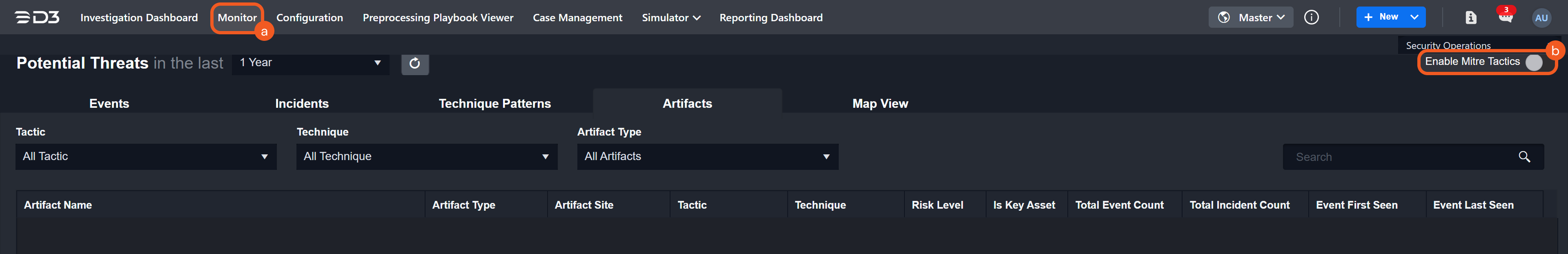Image resolution: width=1568 pixels, height=254 pixels.
Task: Open the circled info icon next to Master
Action: point(1311,18)
